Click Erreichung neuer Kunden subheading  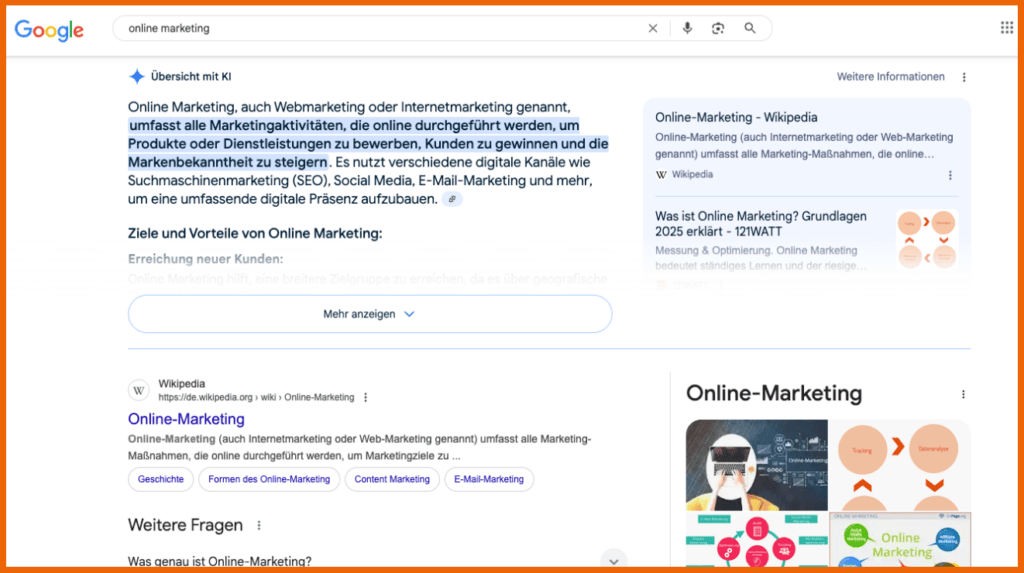click(x=206, y=259)
